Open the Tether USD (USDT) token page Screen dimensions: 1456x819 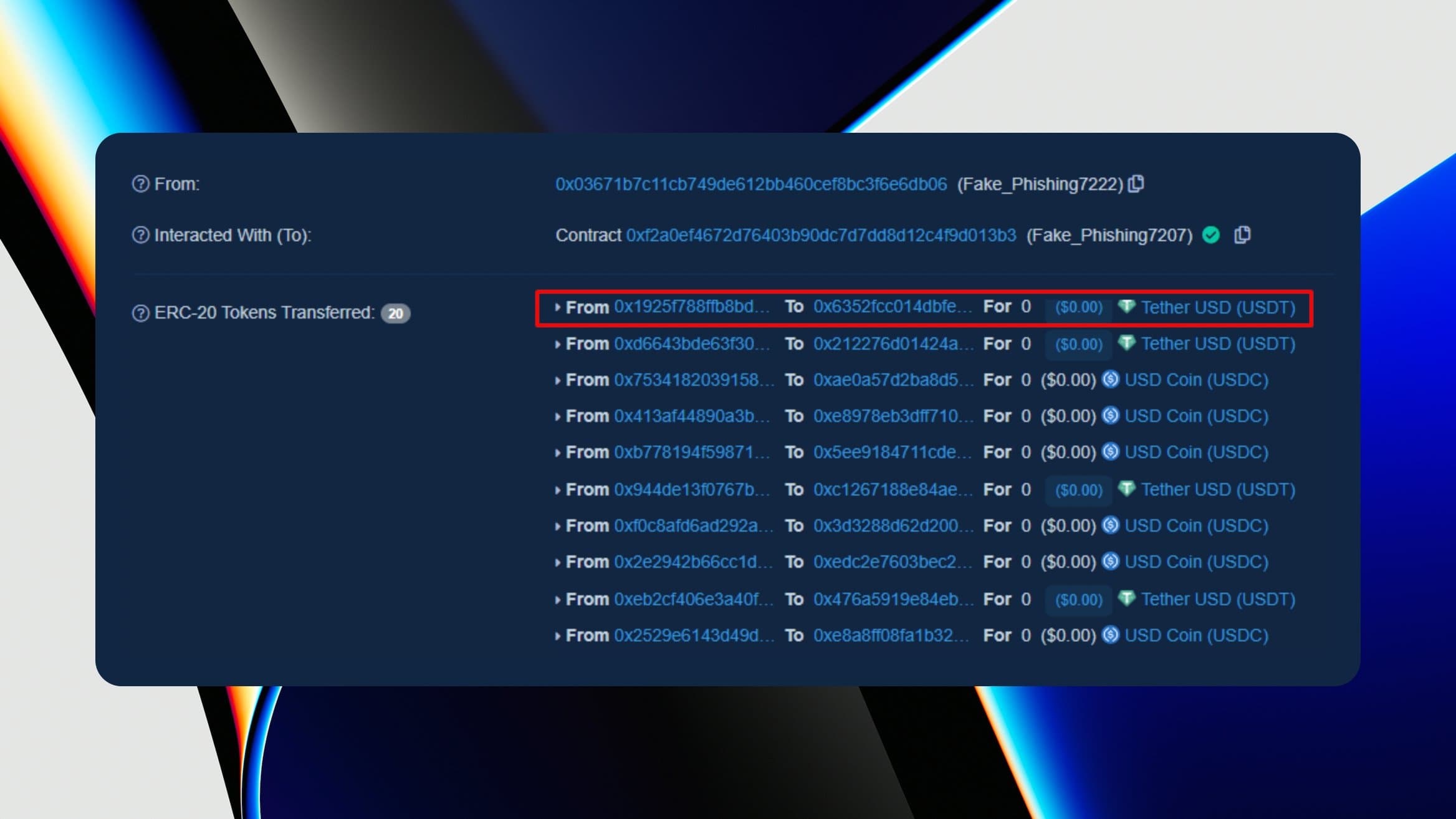point(1217,307)
